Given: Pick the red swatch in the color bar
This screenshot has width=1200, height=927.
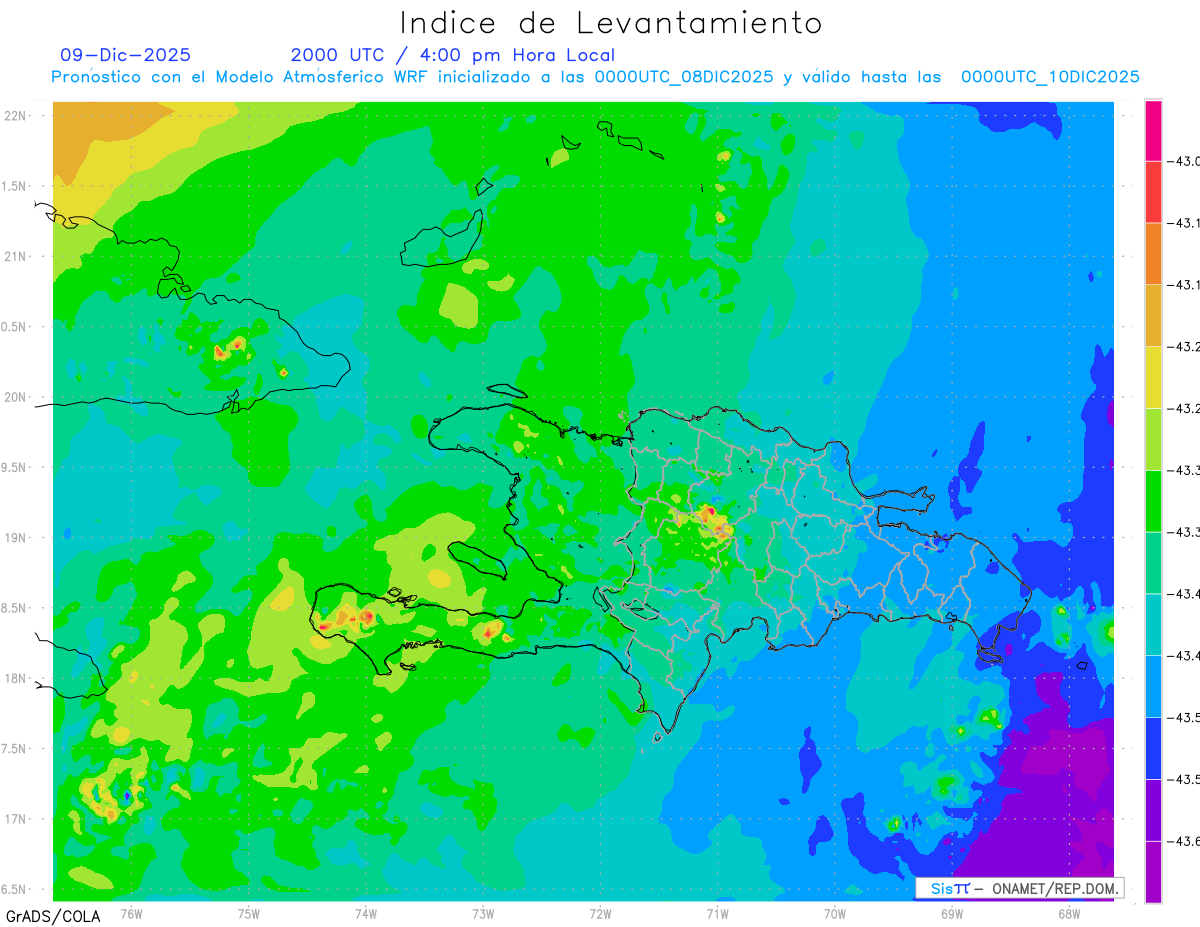Looking at the screenshot, I should [1153, 192].
